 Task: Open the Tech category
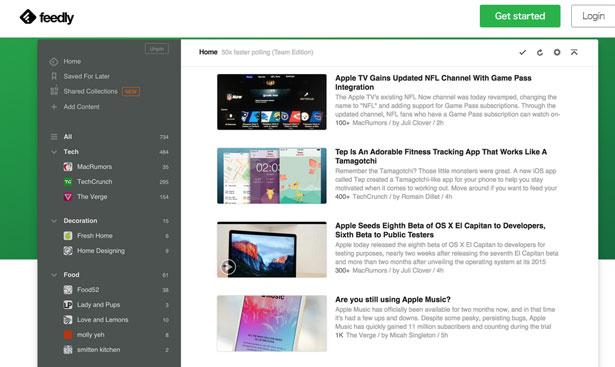(x=71, y=151)
